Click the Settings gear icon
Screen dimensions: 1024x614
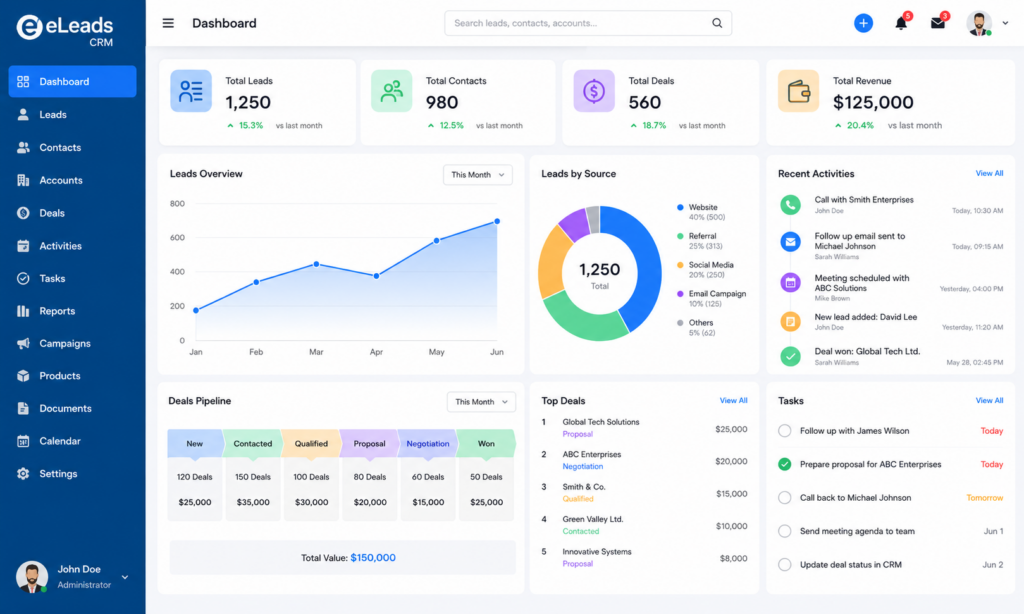[x=23, y=474]
